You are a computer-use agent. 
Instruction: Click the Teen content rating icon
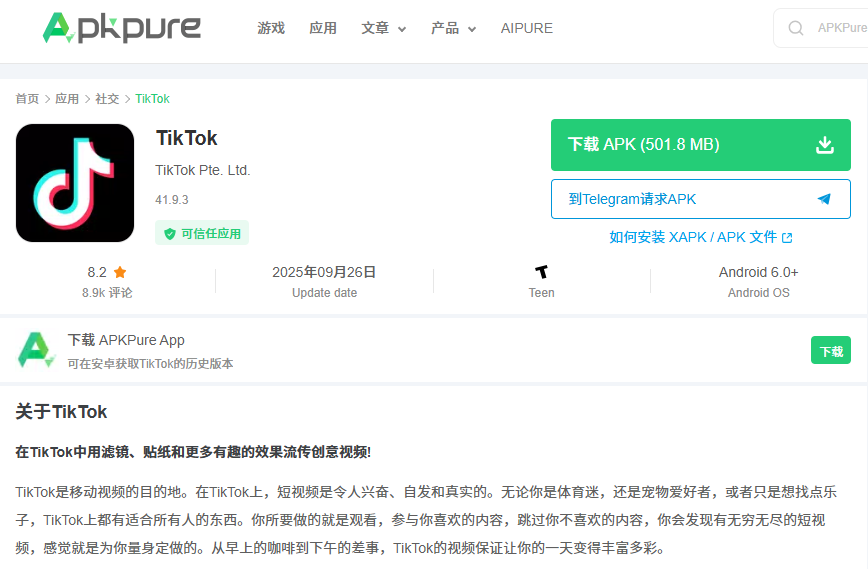[x=541, y=272]
